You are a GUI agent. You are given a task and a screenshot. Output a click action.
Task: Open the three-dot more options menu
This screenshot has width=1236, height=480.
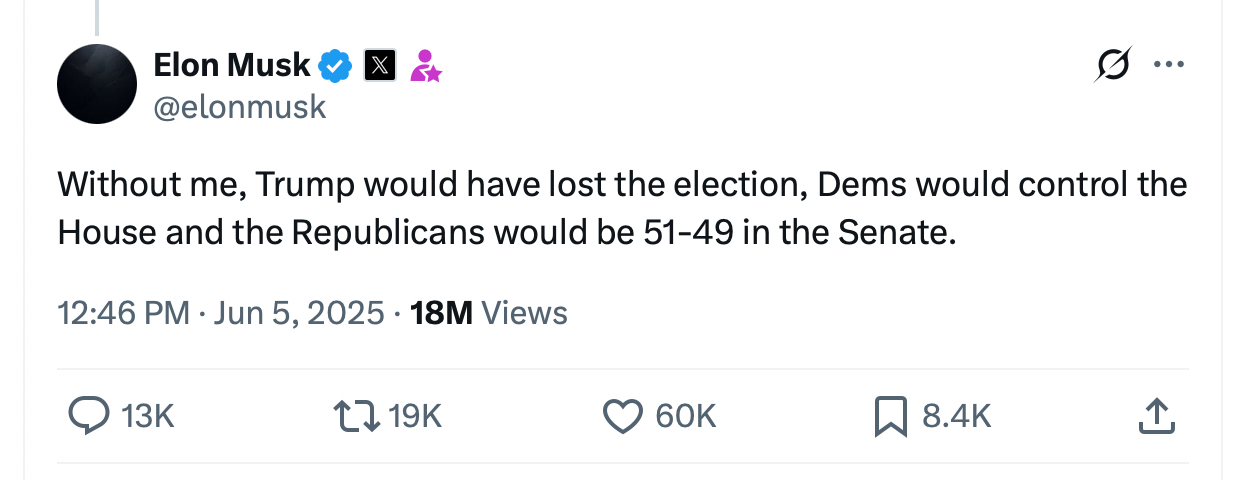1168,66
